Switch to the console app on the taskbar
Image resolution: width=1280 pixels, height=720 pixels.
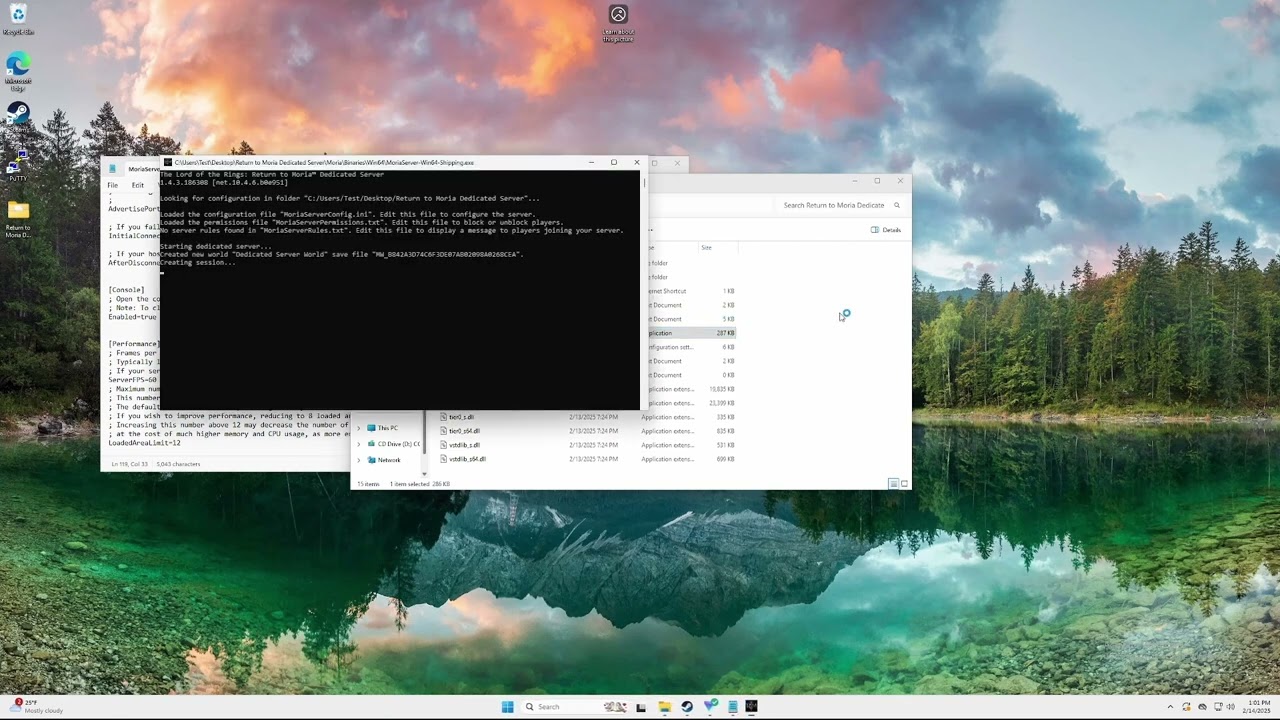click(751, 707)
